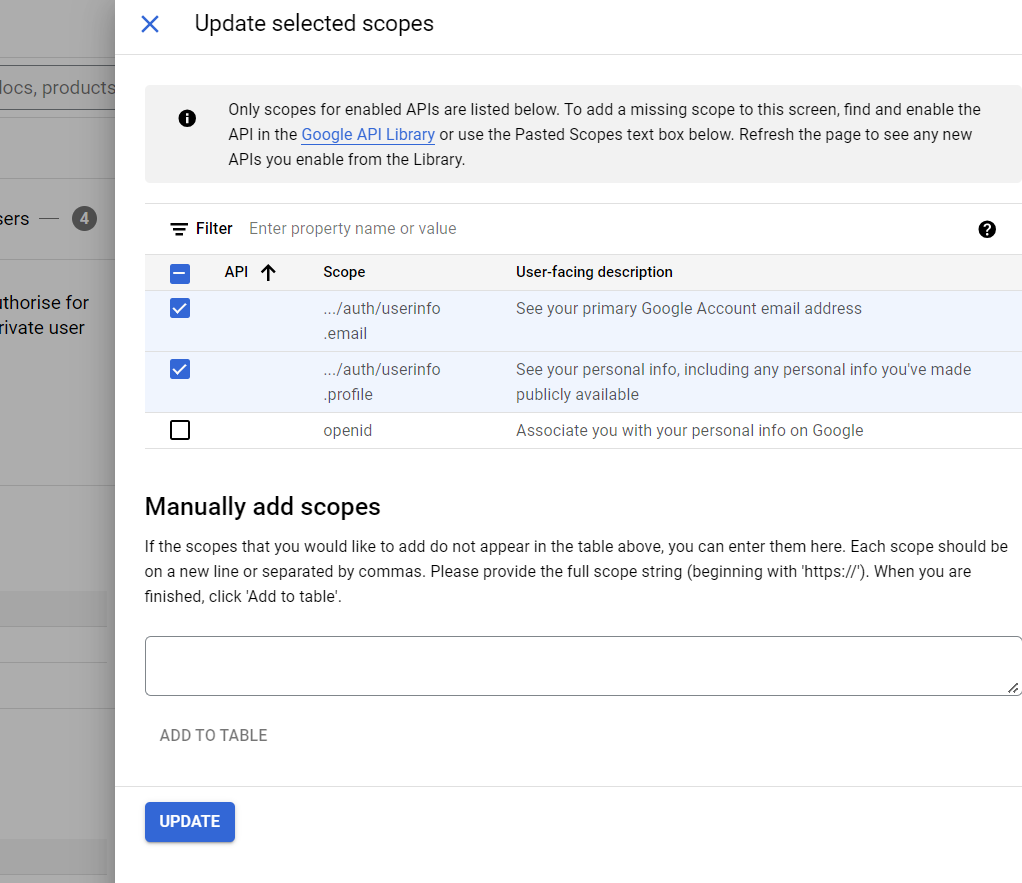The width and height of the screenshot is (1022, 883).
Task: Click the Filter icon above the table
Action: [179, 229]
